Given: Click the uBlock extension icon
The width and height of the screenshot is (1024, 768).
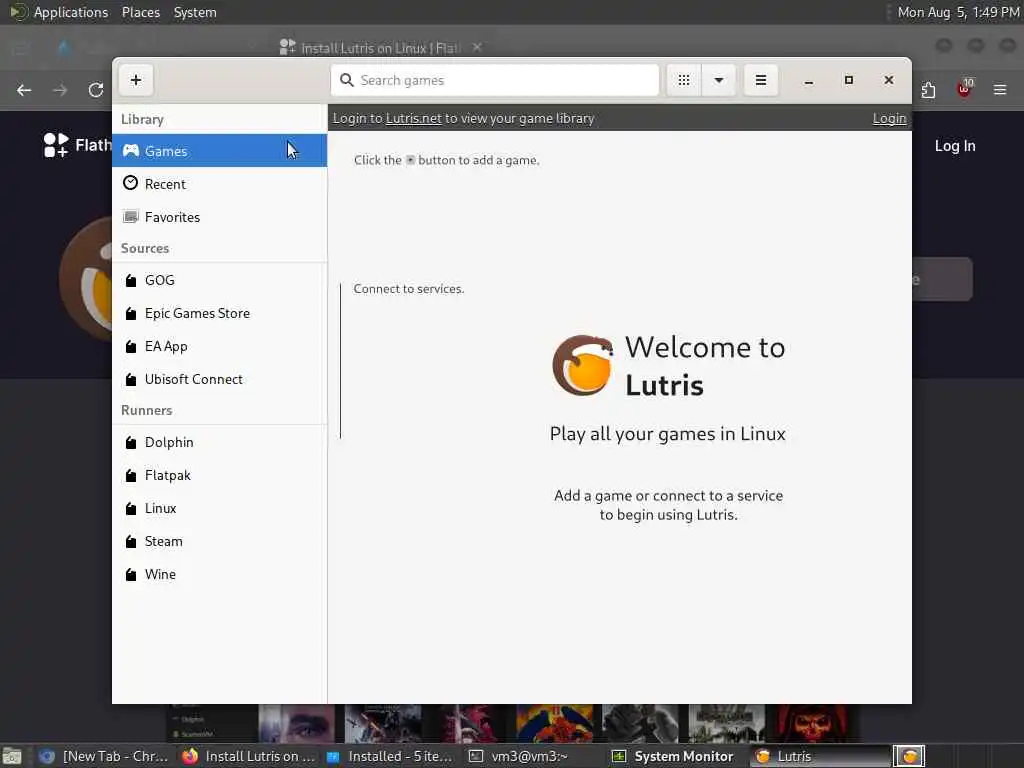Looking at the screenshot, I should pos(964,89).
